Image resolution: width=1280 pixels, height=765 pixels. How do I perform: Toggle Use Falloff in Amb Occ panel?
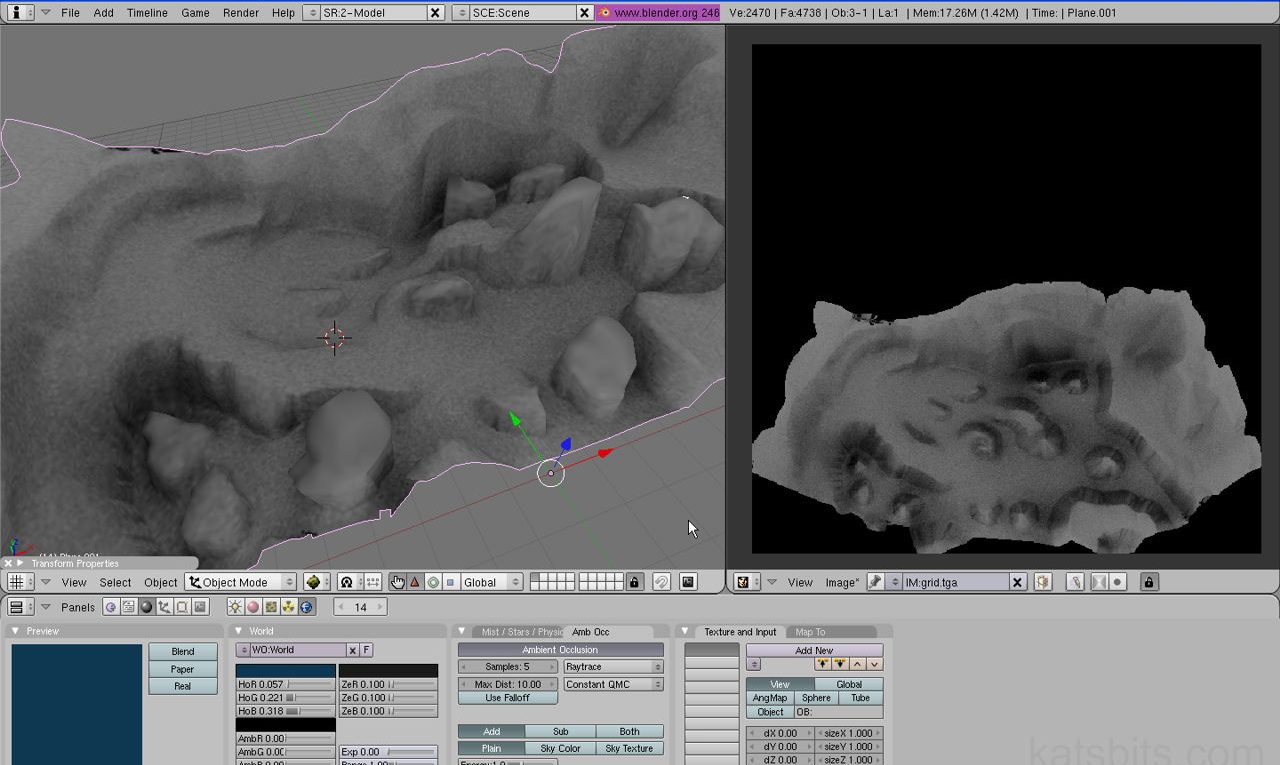[x=507, y=697]
